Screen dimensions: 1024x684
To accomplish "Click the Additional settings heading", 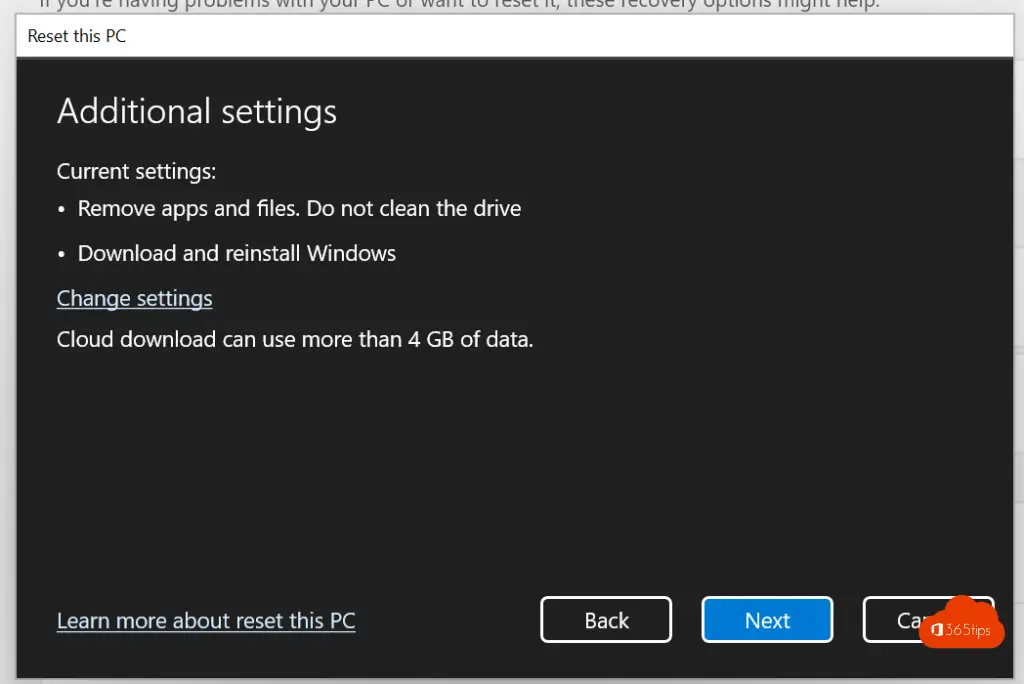I will 197,111.
